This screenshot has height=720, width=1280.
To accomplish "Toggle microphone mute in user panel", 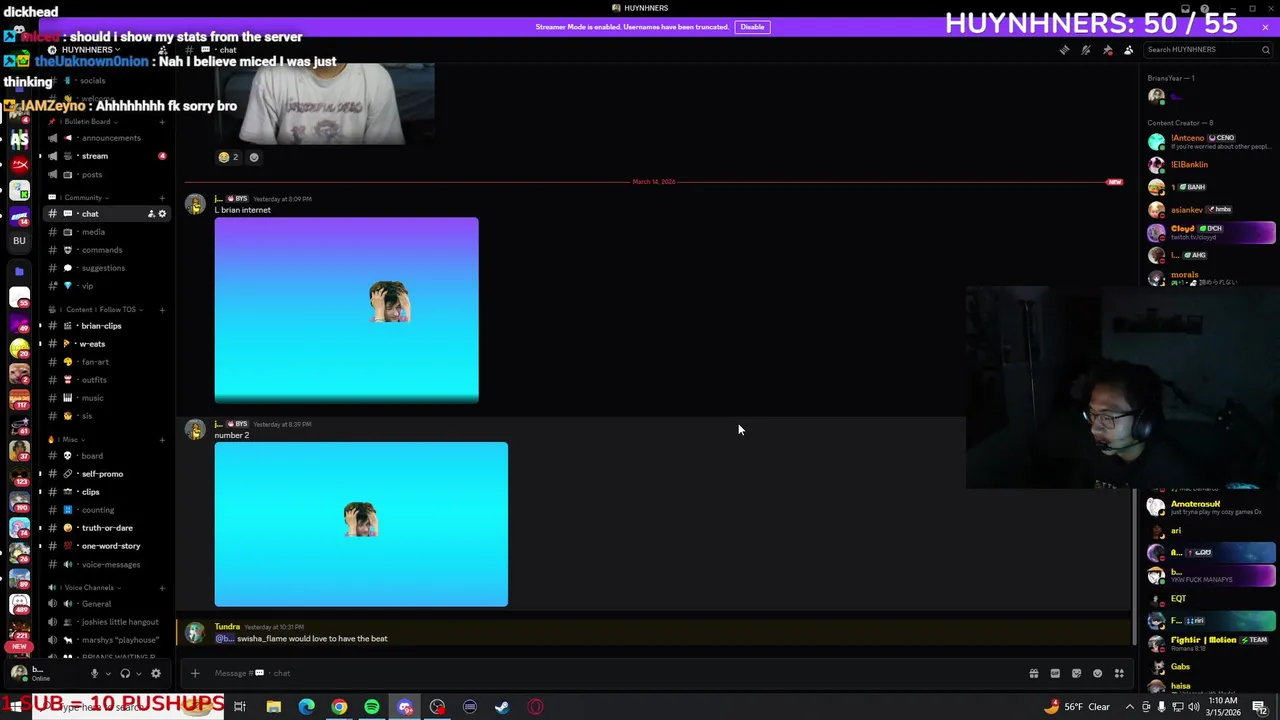I will pos(94,674).
